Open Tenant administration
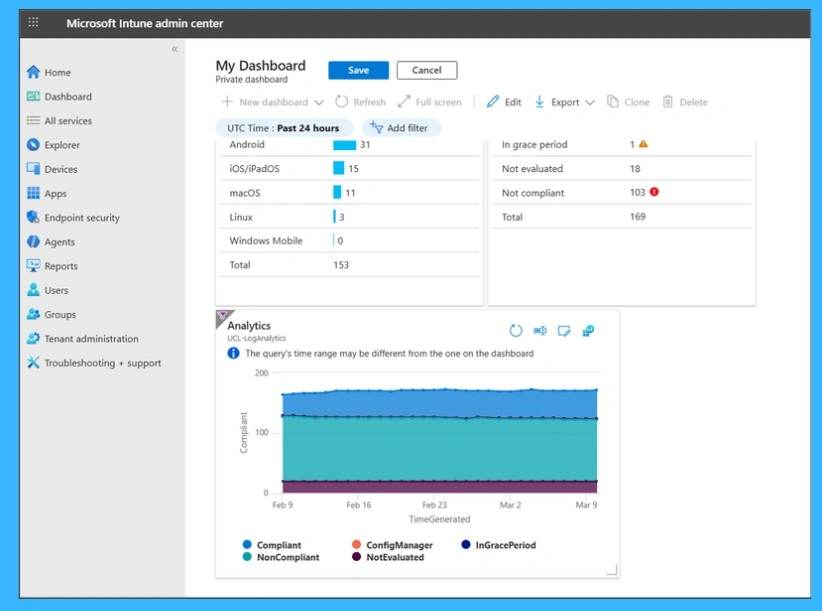The image size is (822, 611). [x=90, y=338]
